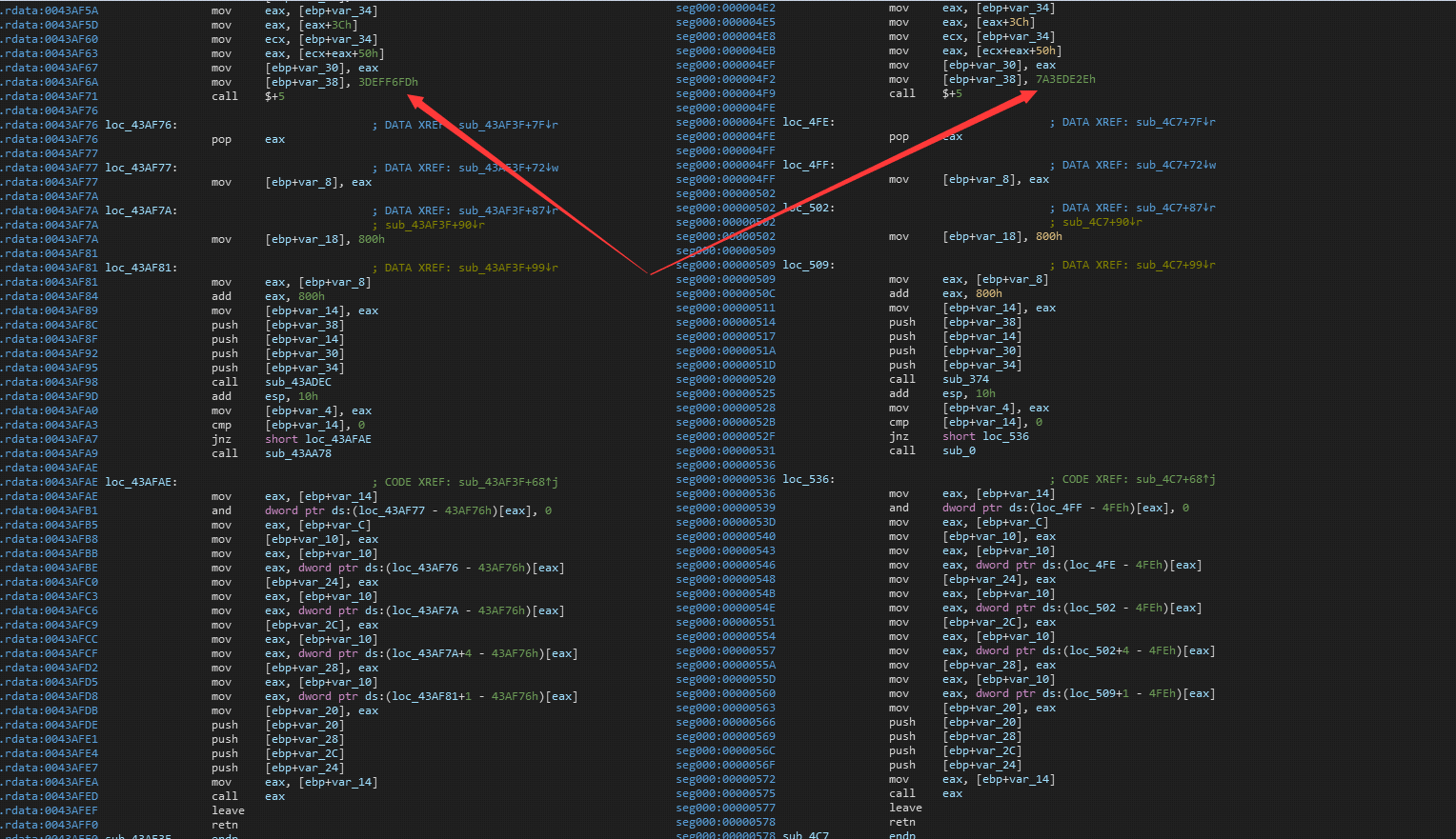
Task: Click the 7A3EDE2Eh constant in right listing
Action: pos(1065,79)
